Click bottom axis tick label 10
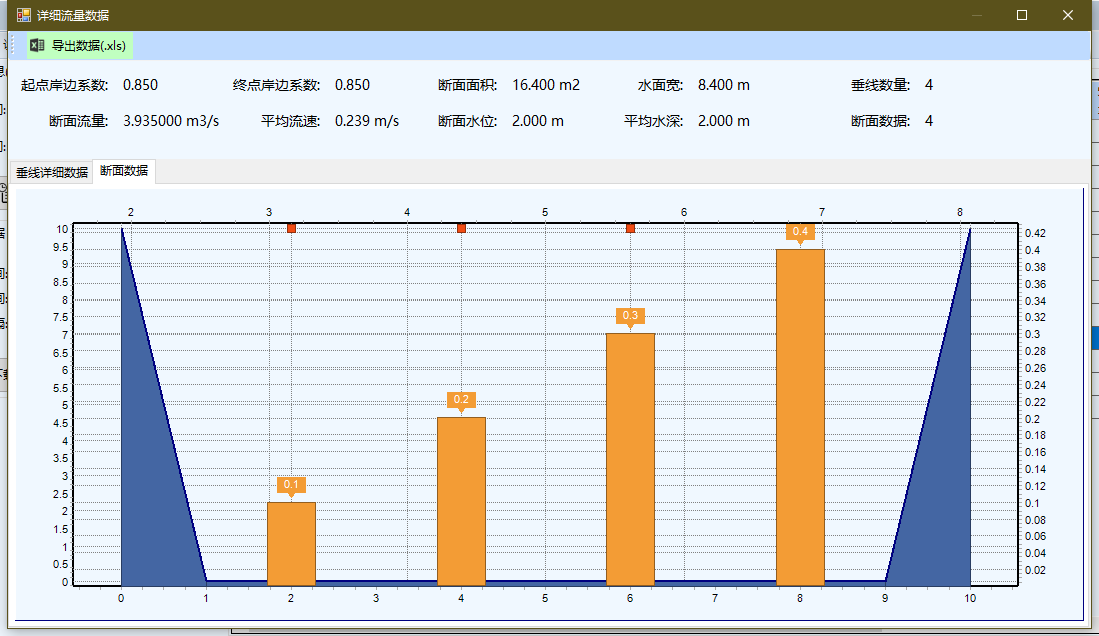 (970, 598)
